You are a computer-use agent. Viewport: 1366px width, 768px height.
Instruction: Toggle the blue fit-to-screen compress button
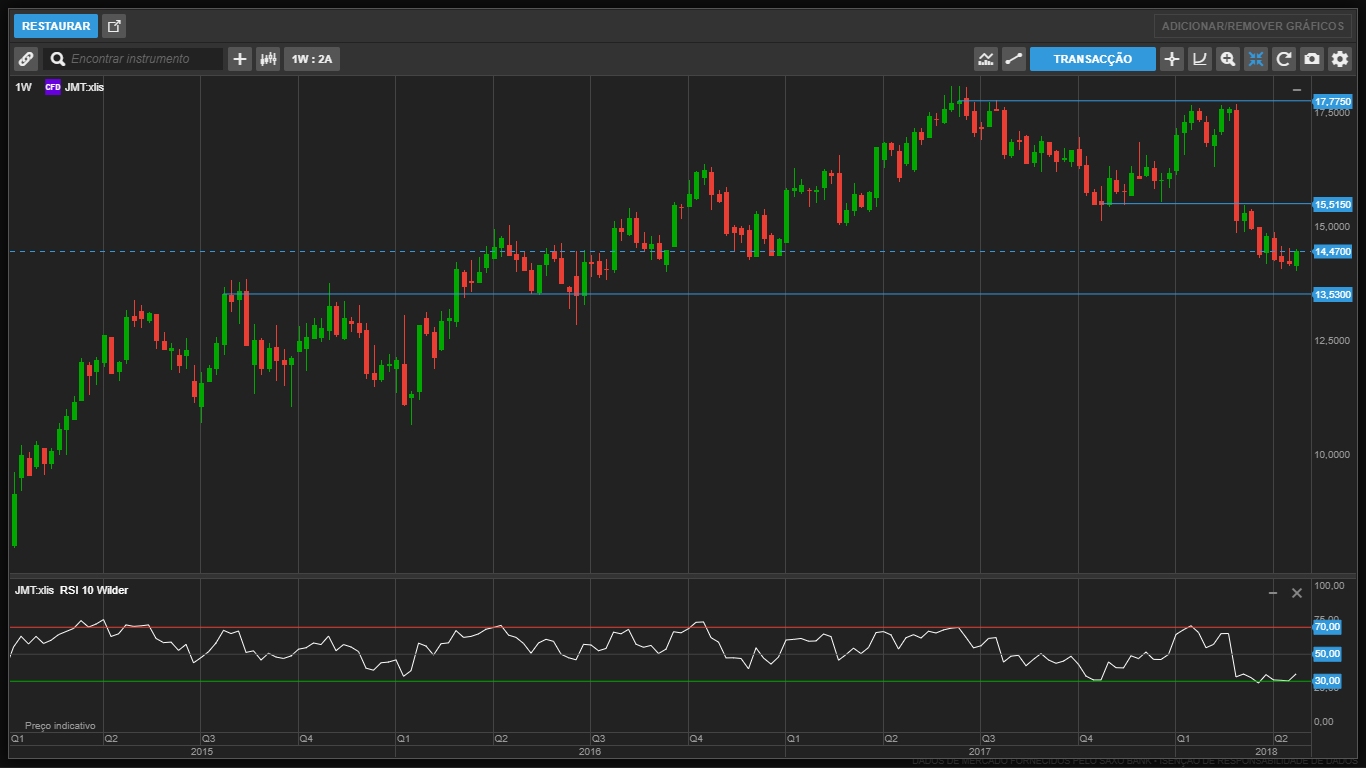pos(1256,59)
